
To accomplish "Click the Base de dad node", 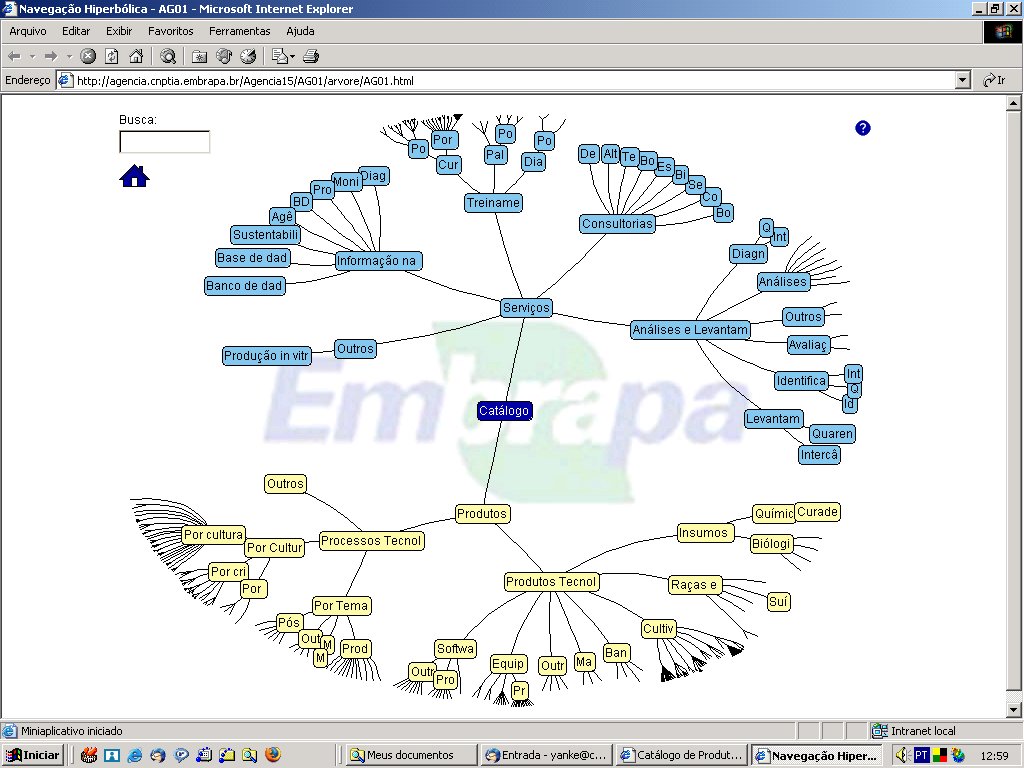I will (x=253, y=258).
